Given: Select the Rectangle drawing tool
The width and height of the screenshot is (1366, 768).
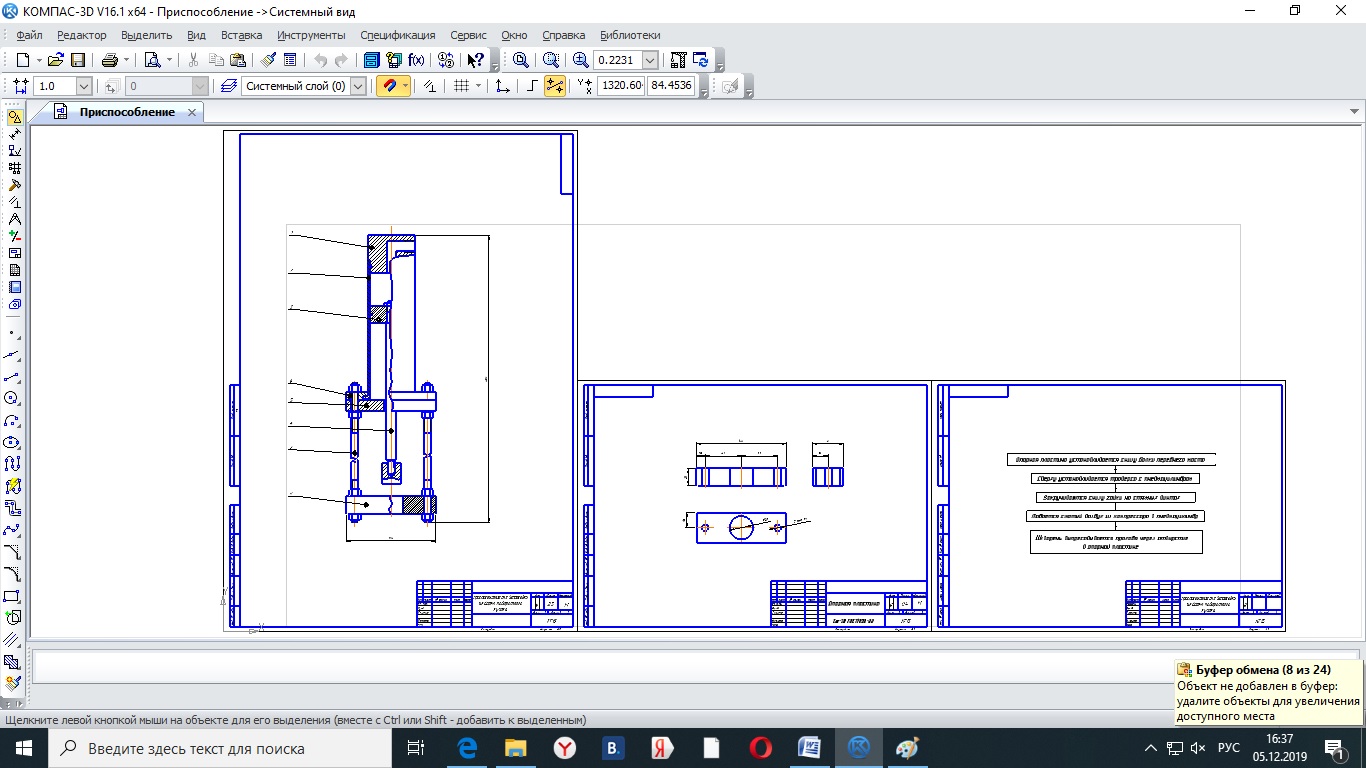Looking at the screenshot, I should (12, 596).
